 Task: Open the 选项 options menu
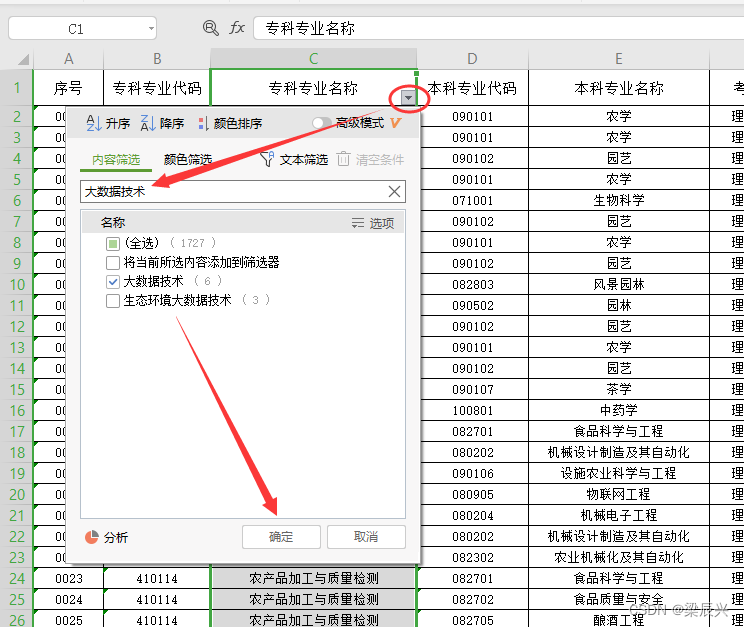tap(373, 223)
